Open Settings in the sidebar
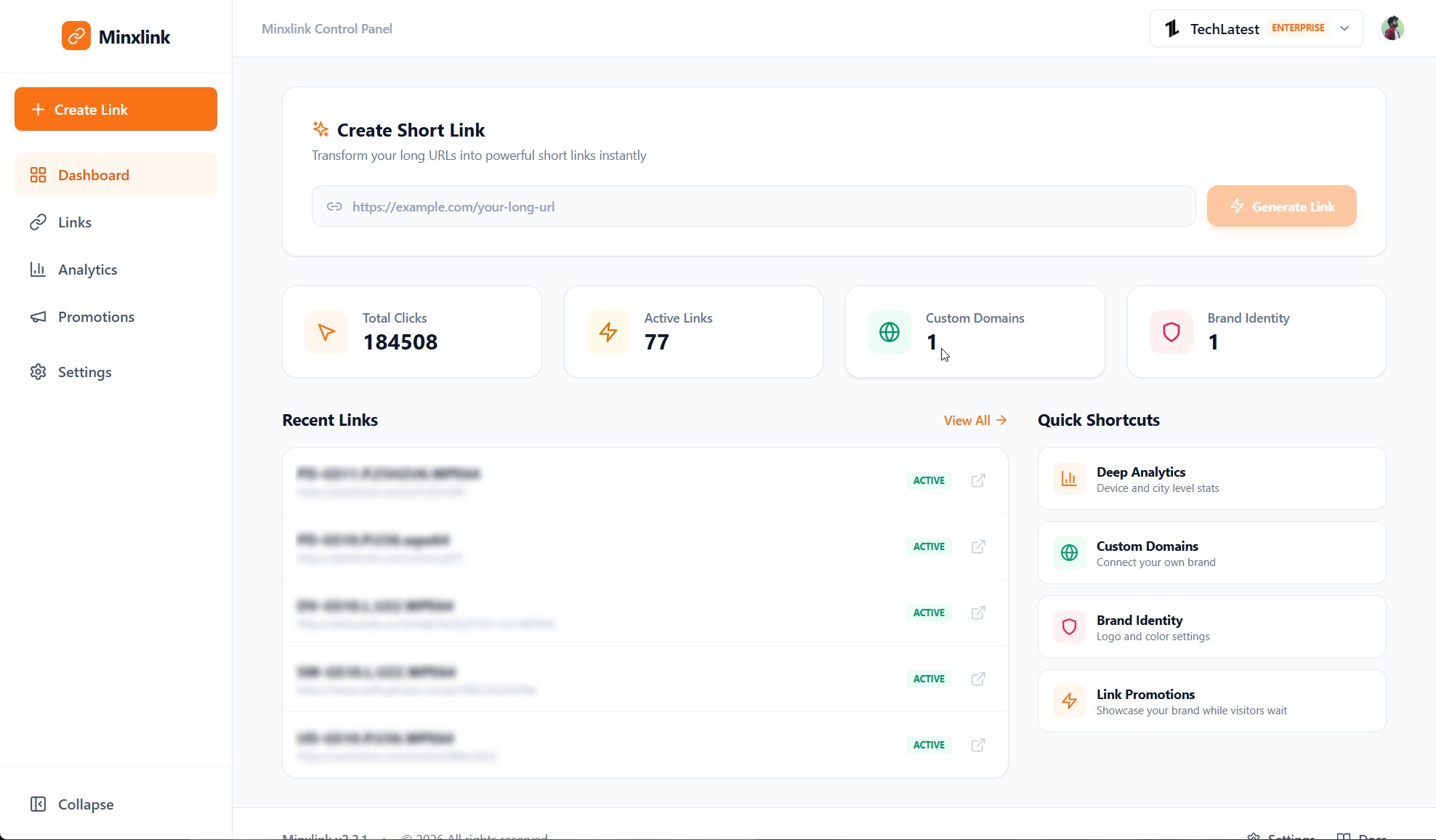Viewport: 1436px width, 840px height. [116, 371]
